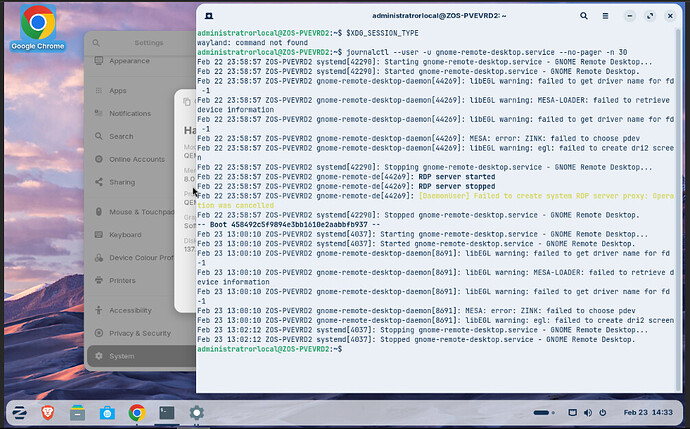Screen dimensions: 690x429
Task: Open the terminal hamburger menu
Action: click(606, 16)
